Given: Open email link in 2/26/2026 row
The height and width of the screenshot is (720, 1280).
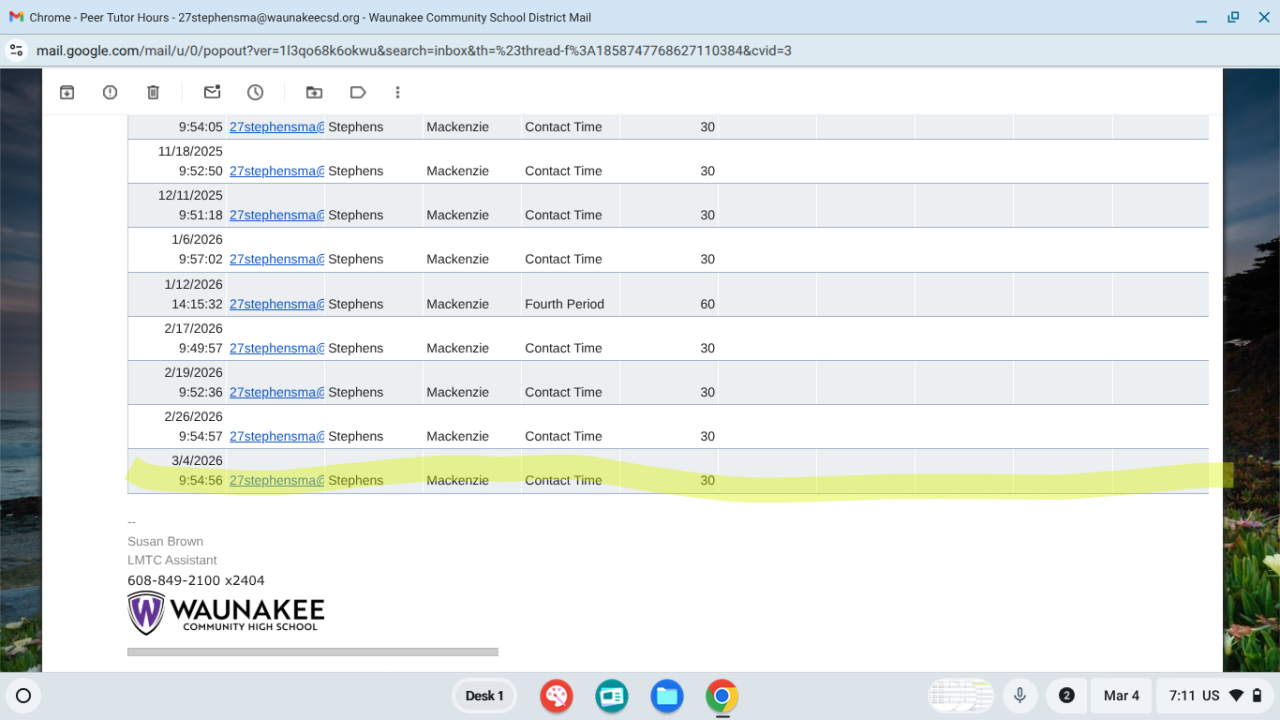Looking at the screenshot, I should [277, 436].
